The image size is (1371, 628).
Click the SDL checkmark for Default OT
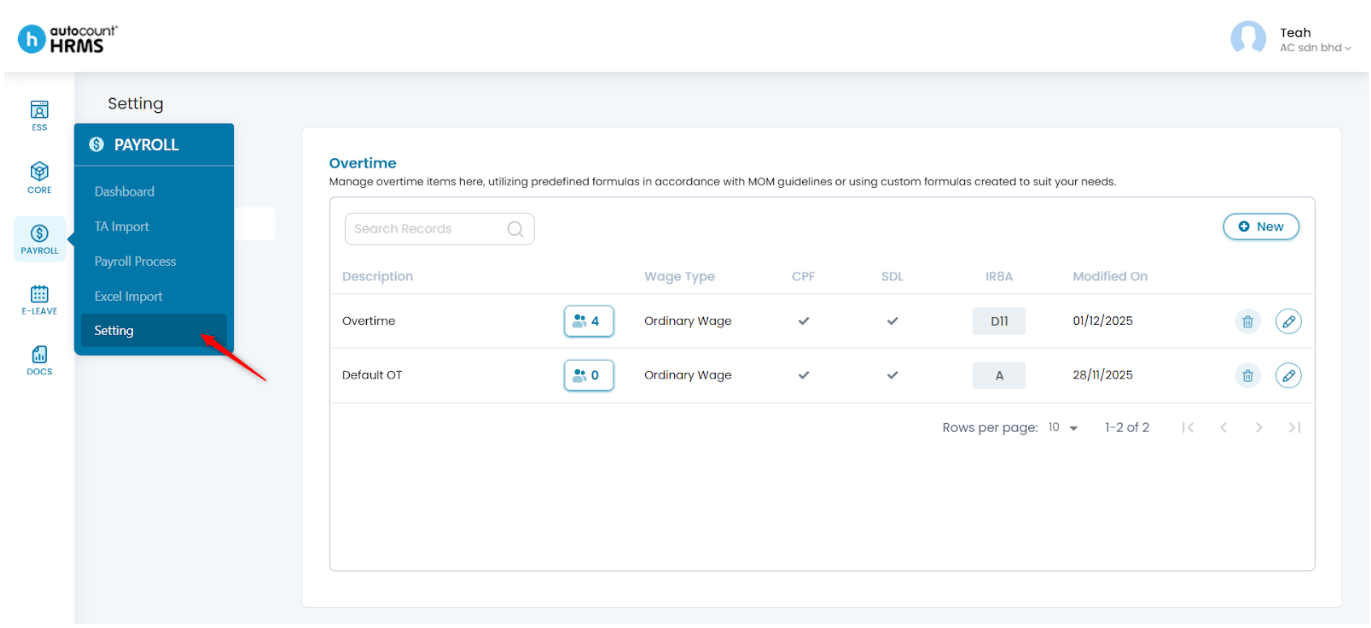tap(892, 375)
